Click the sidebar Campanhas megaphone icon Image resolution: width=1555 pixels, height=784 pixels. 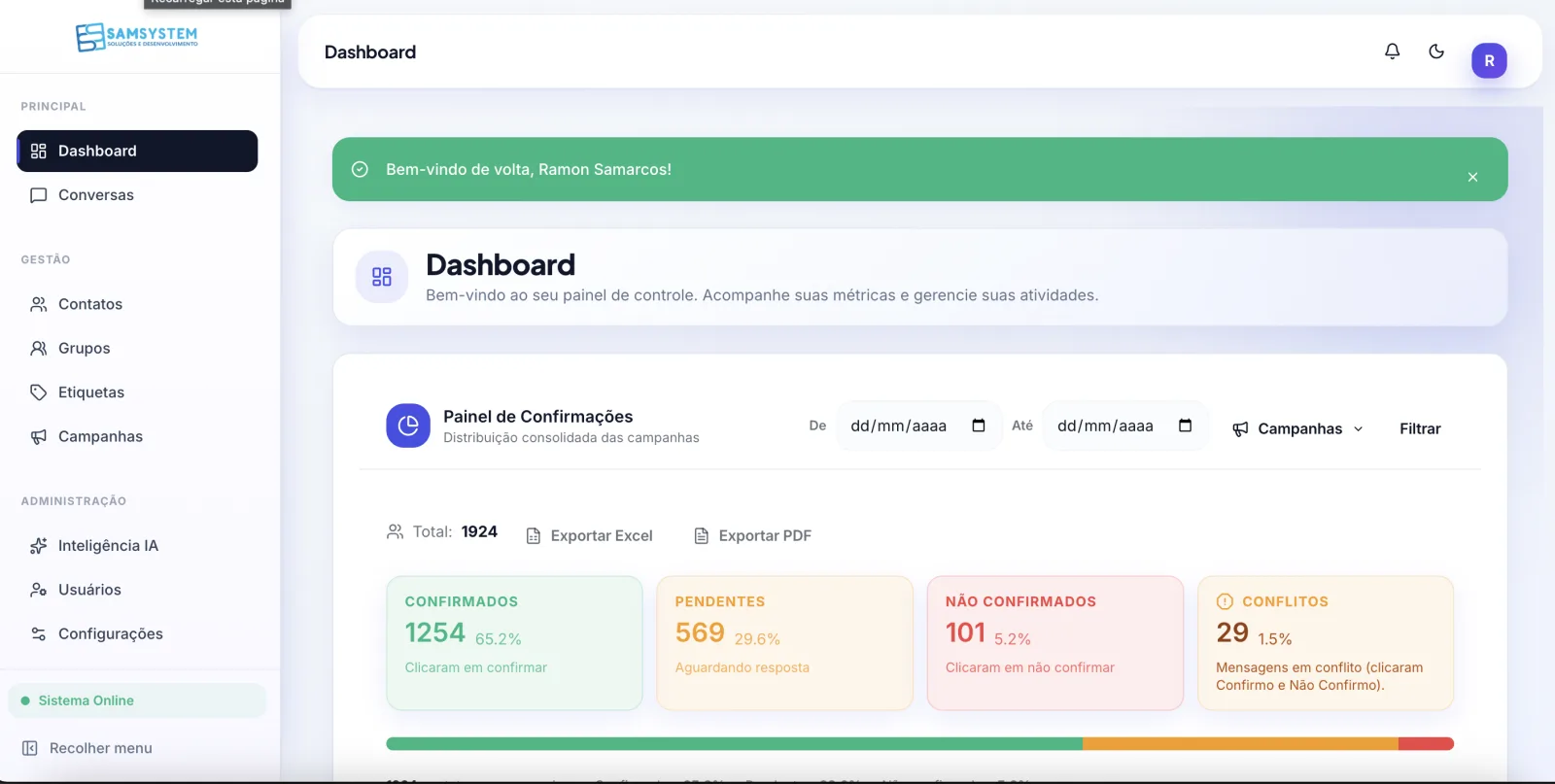point(39,437)
